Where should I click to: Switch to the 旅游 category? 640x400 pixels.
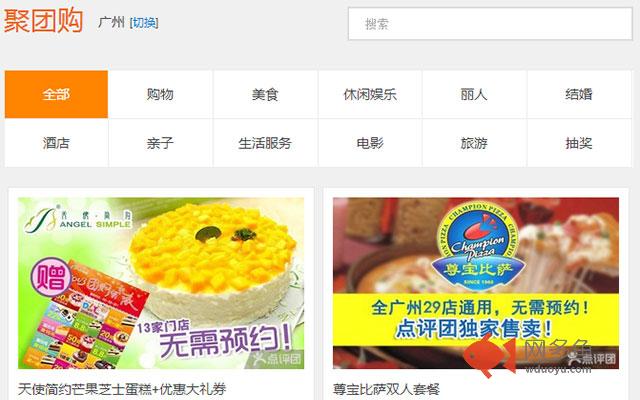[x=474, y=143]
